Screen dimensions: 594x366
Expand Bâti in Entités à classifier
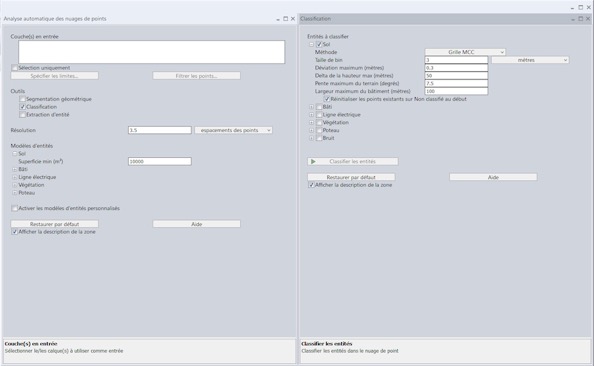pos(311,107)
